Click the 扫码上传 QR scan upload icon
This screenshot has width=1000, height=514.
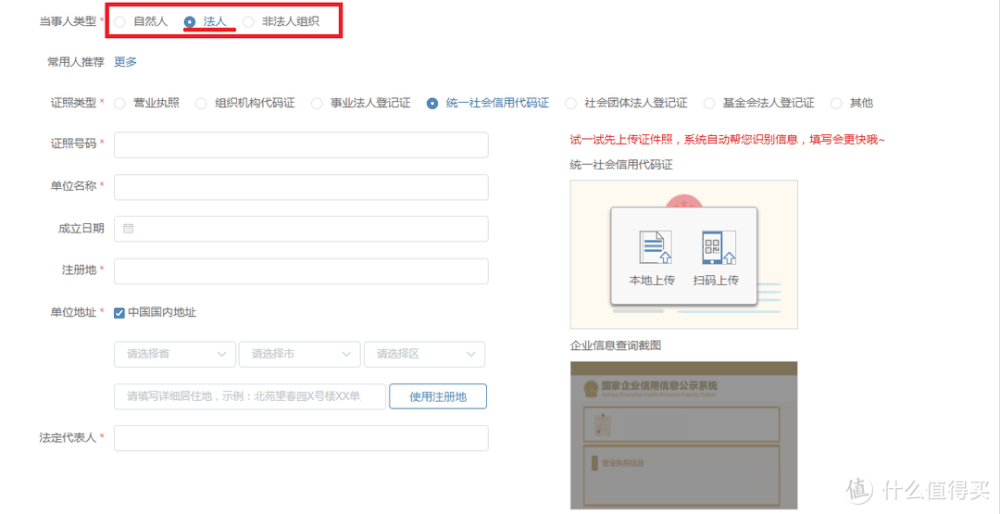[x=717, y=247]
